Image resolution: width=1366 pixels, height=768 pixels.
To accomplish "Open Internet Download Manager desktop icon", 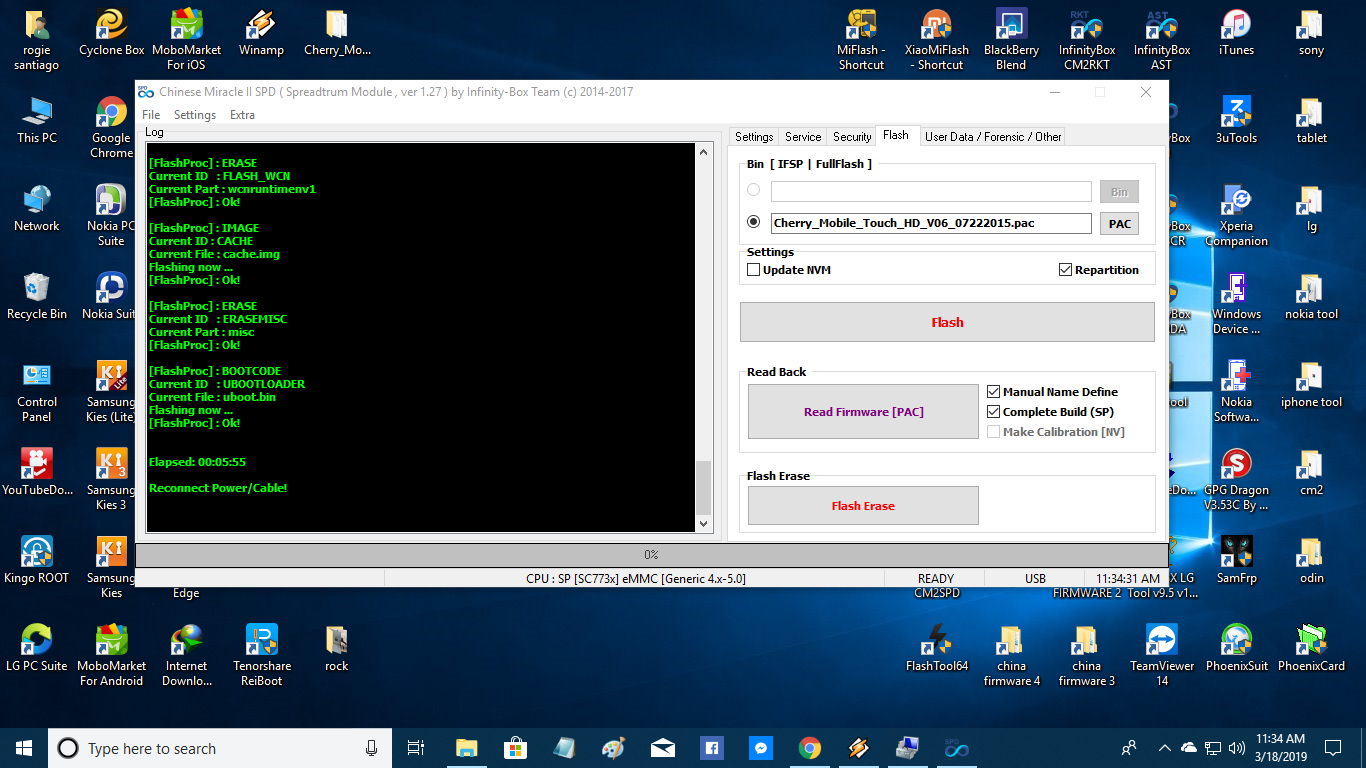I will point(186,656).
